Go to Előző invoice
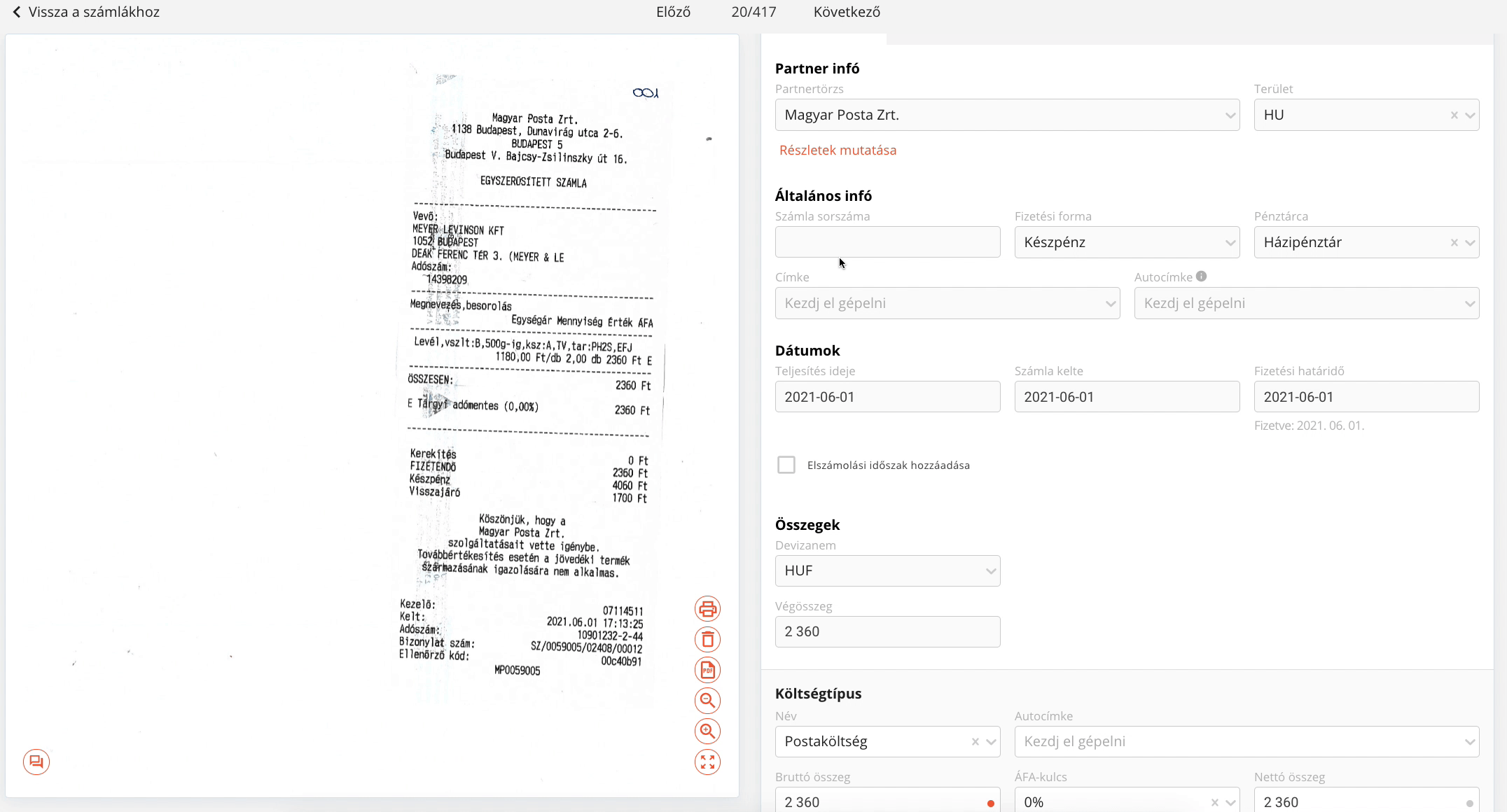 pos(673,12)
